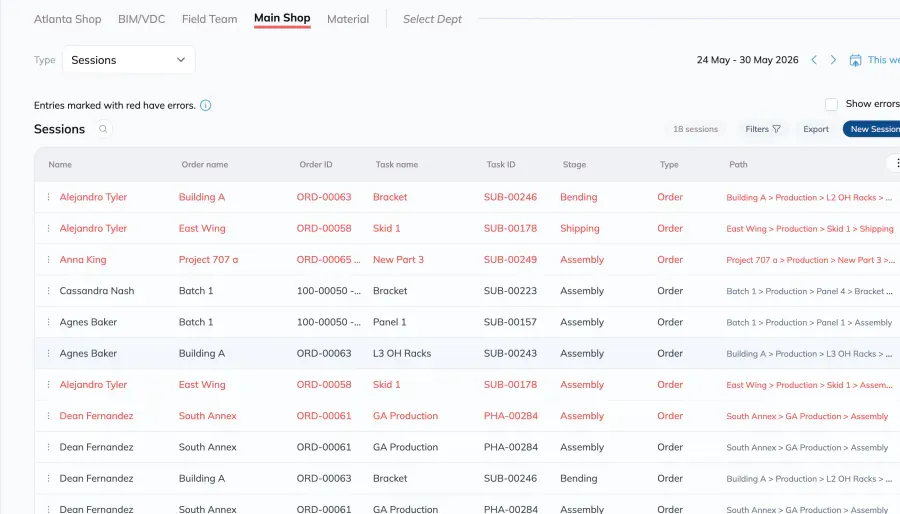The image size is (900, 514).
Task: Click the Name column header
Action: (x=60, y=165)
